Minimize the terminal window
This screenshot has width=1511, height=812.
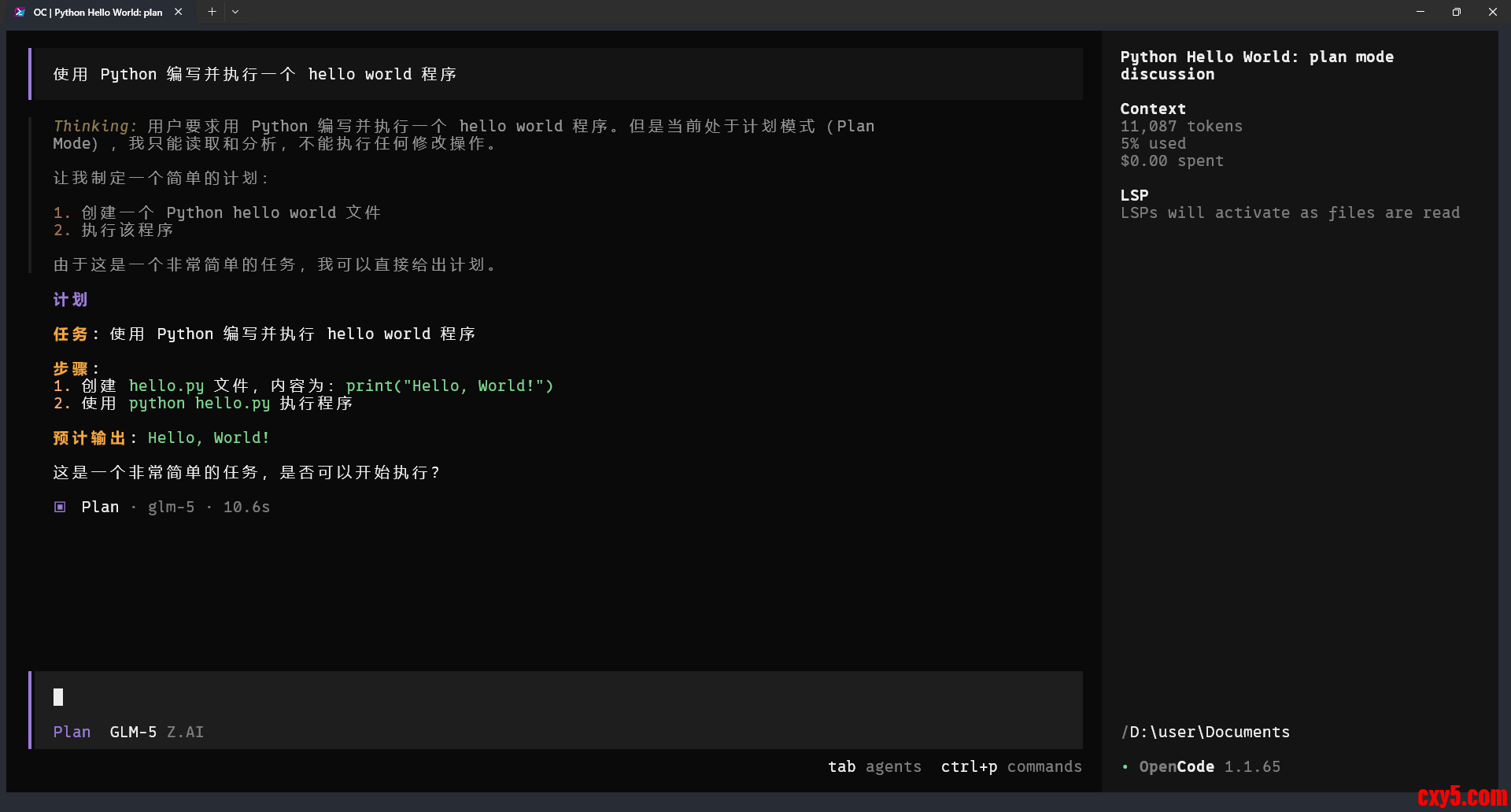point(1420,12)
